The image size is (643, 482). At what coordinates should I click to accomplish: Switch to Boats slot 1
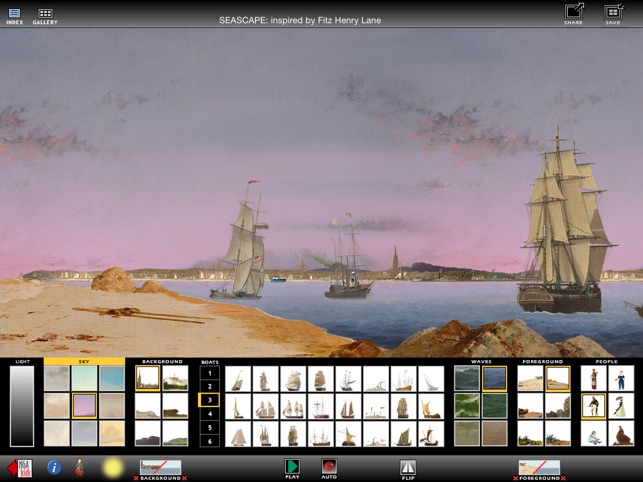(x=210, y=373)
